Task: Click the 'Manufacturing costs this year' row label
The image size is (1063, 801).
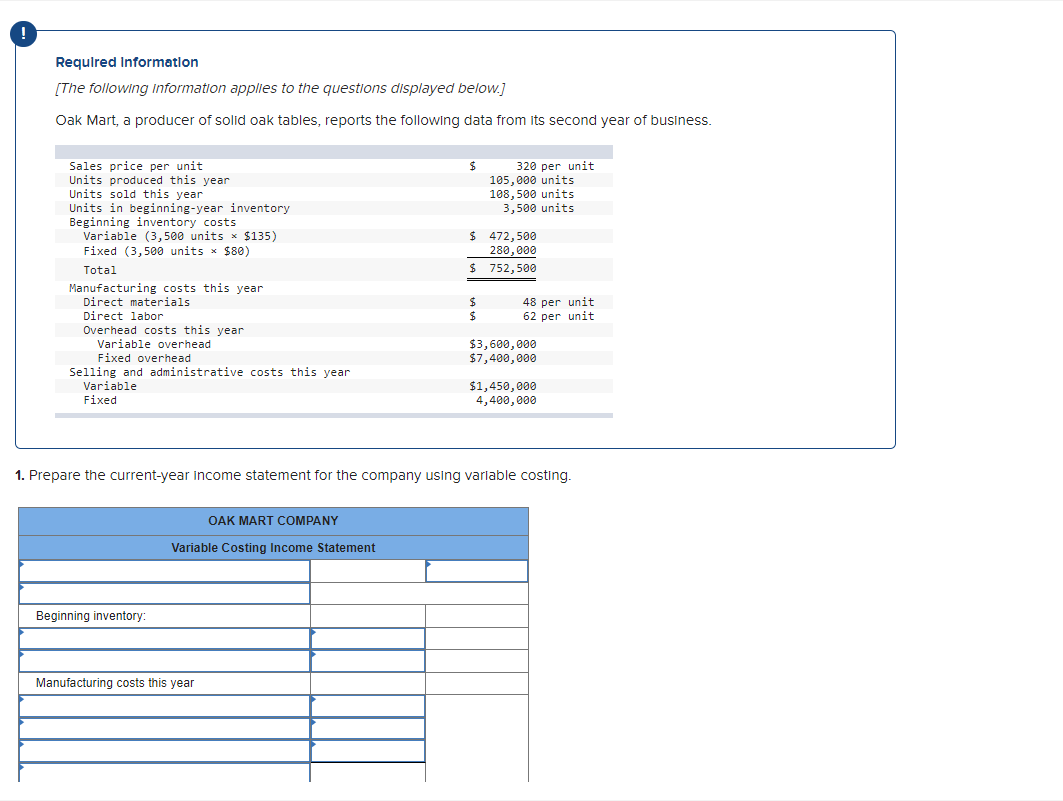Action: click(115, 683)
